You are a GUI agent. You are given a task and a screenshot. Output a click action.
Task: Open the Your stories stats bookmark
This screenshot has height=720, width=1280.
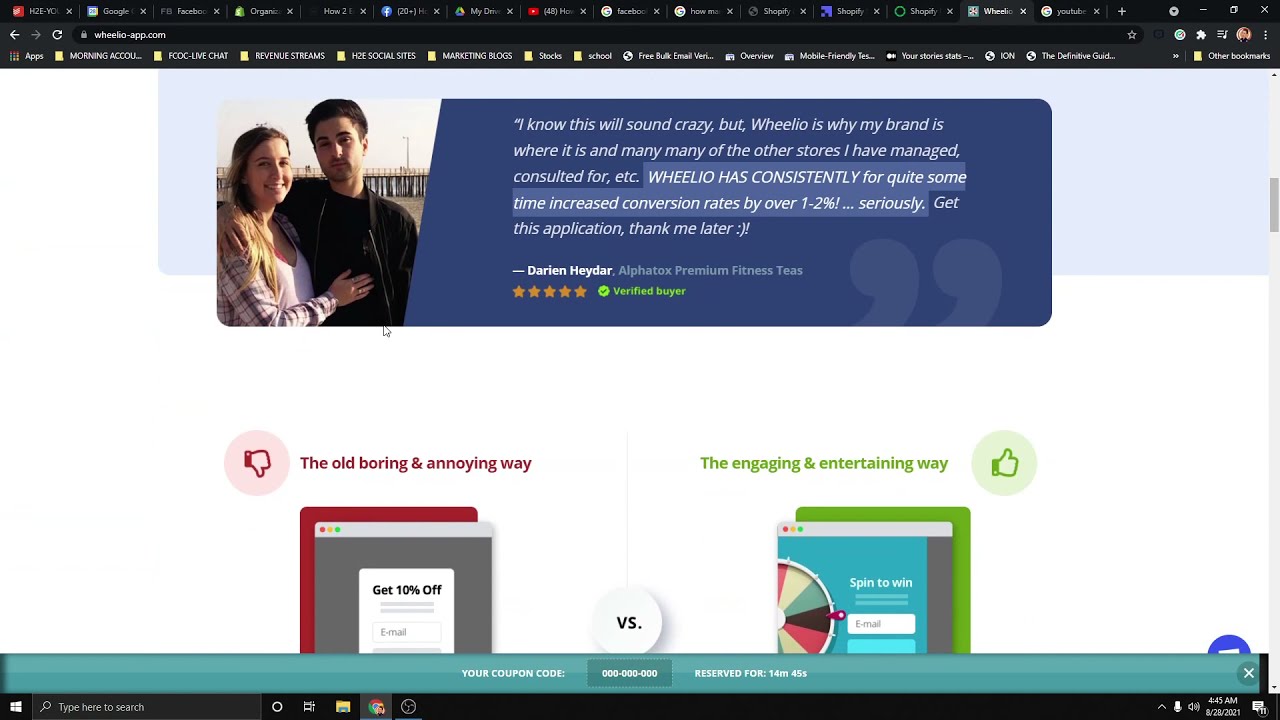(929, 56)
